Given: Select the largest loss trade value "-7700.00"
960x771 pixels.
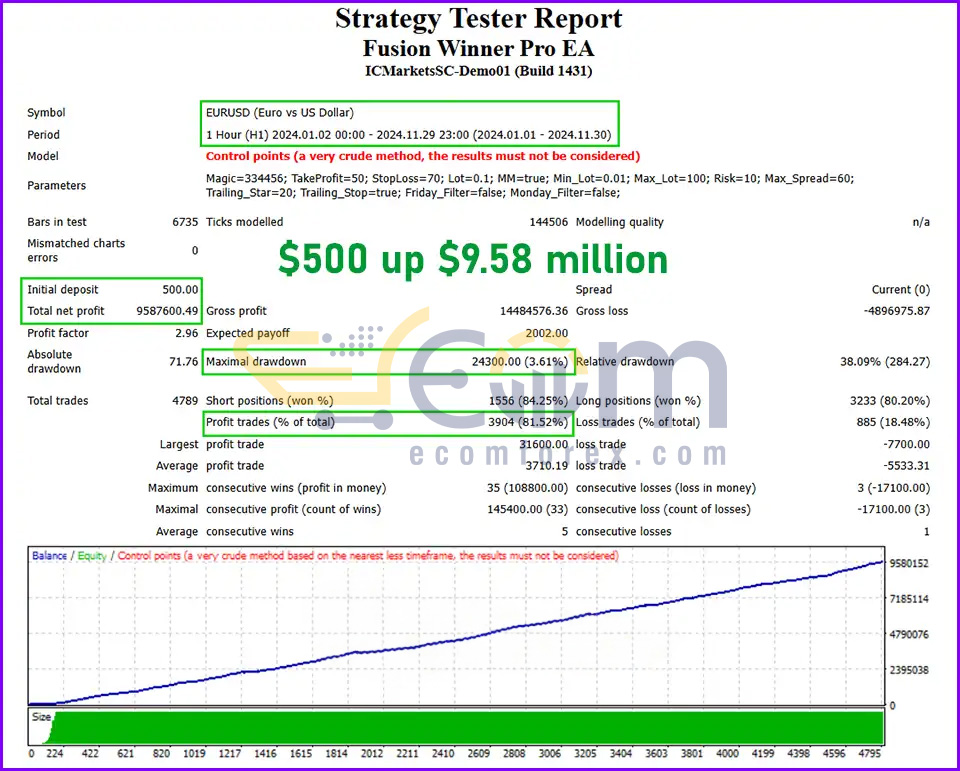Looking at the screenshot, I should (x=906, y=445).
